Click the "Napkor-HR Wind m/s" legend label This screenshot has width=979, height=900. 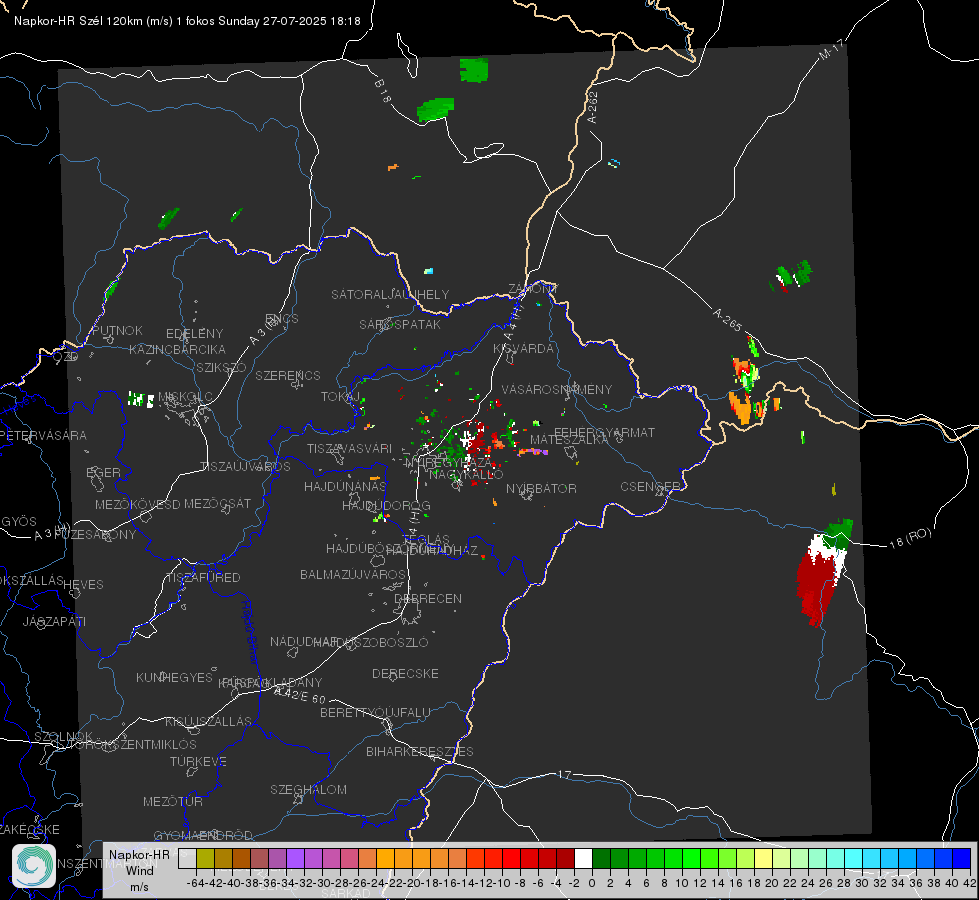click(139, 870)
